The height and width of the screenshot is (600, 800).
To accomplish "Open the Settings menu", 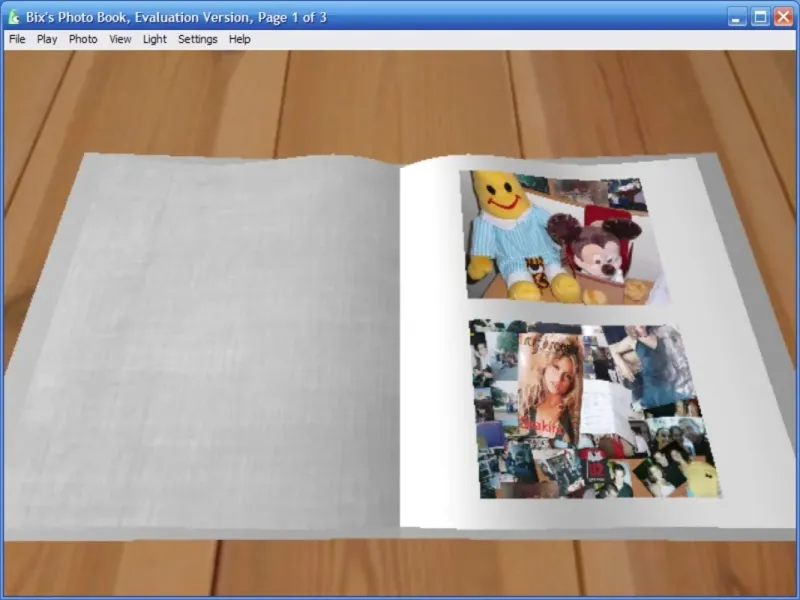I will click(197, 39).
